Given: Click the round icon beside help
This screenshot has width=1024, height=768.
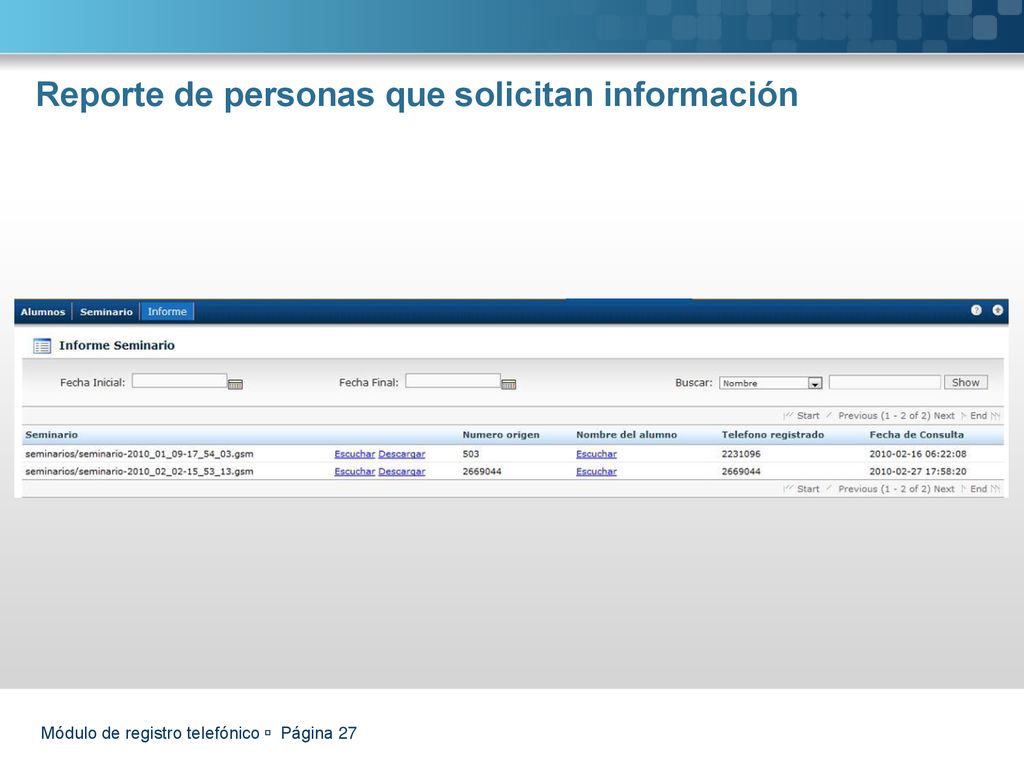Looking at the screenshot, I should click(x=998, y=310).
